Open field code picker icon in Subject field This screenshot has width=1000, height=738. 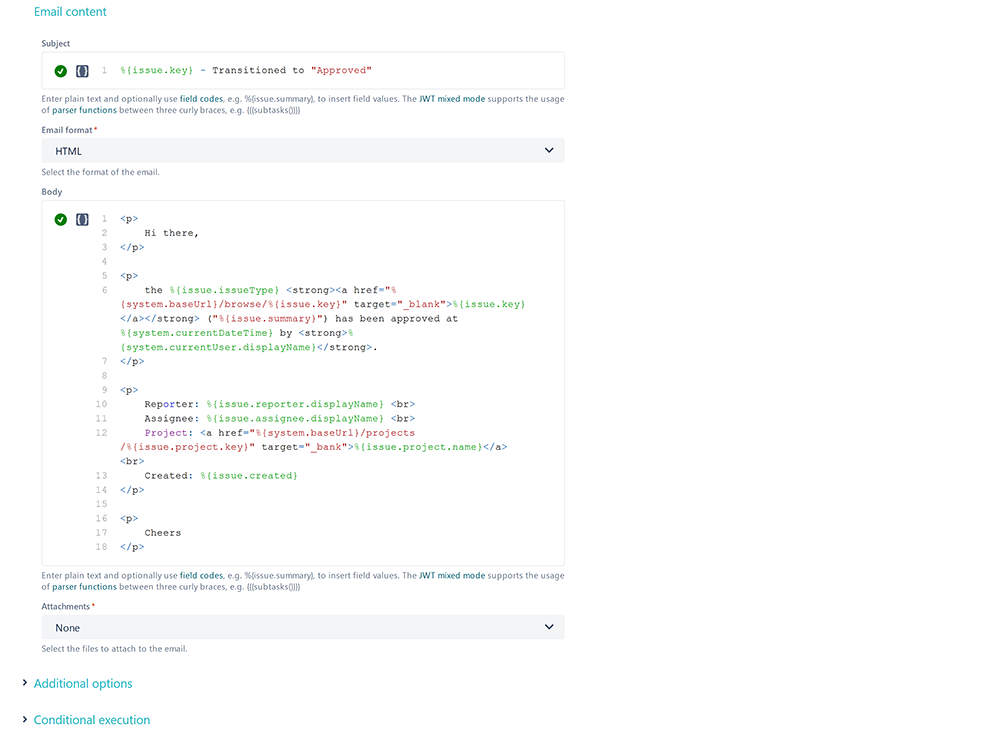pos(82,71)
